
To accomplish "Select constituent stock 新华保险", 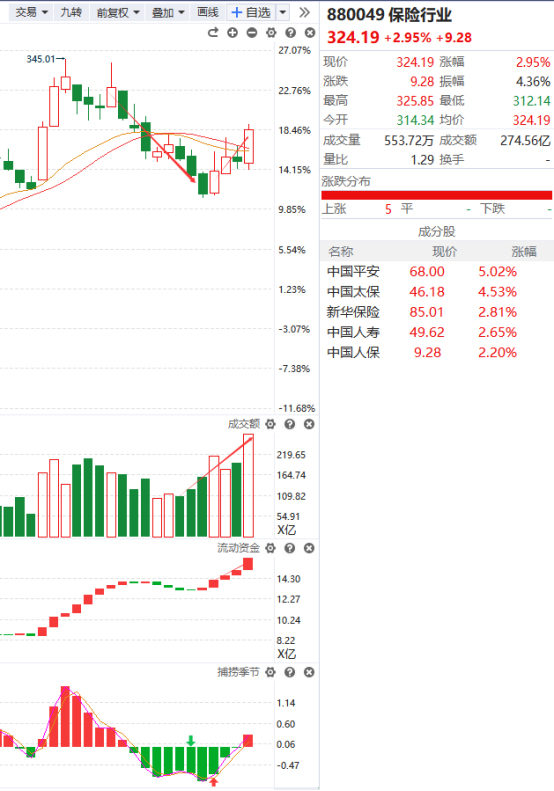I will (x=353, y=312).
